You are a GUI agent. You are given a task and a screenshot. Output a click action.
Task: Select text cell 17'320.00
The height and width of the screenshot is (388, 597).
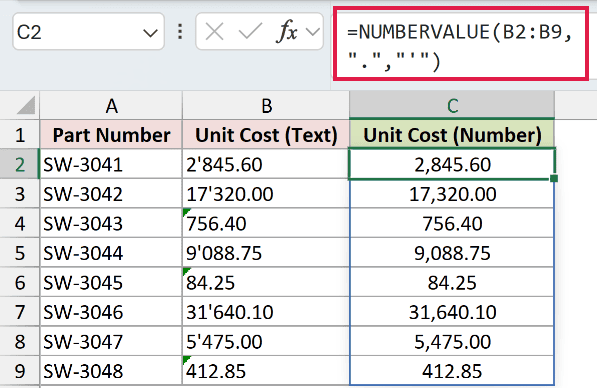pyautogui.click(x=266, y=194)
